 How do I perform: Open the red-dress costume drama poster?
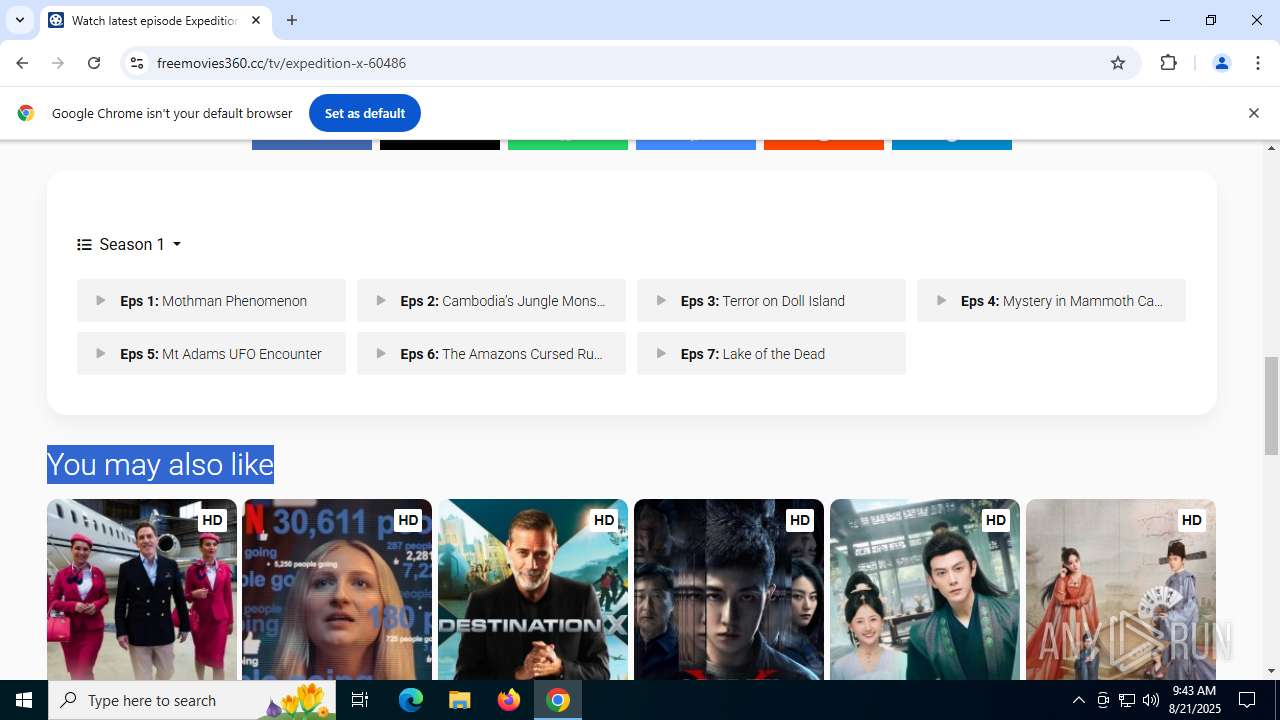[1121, 590]
